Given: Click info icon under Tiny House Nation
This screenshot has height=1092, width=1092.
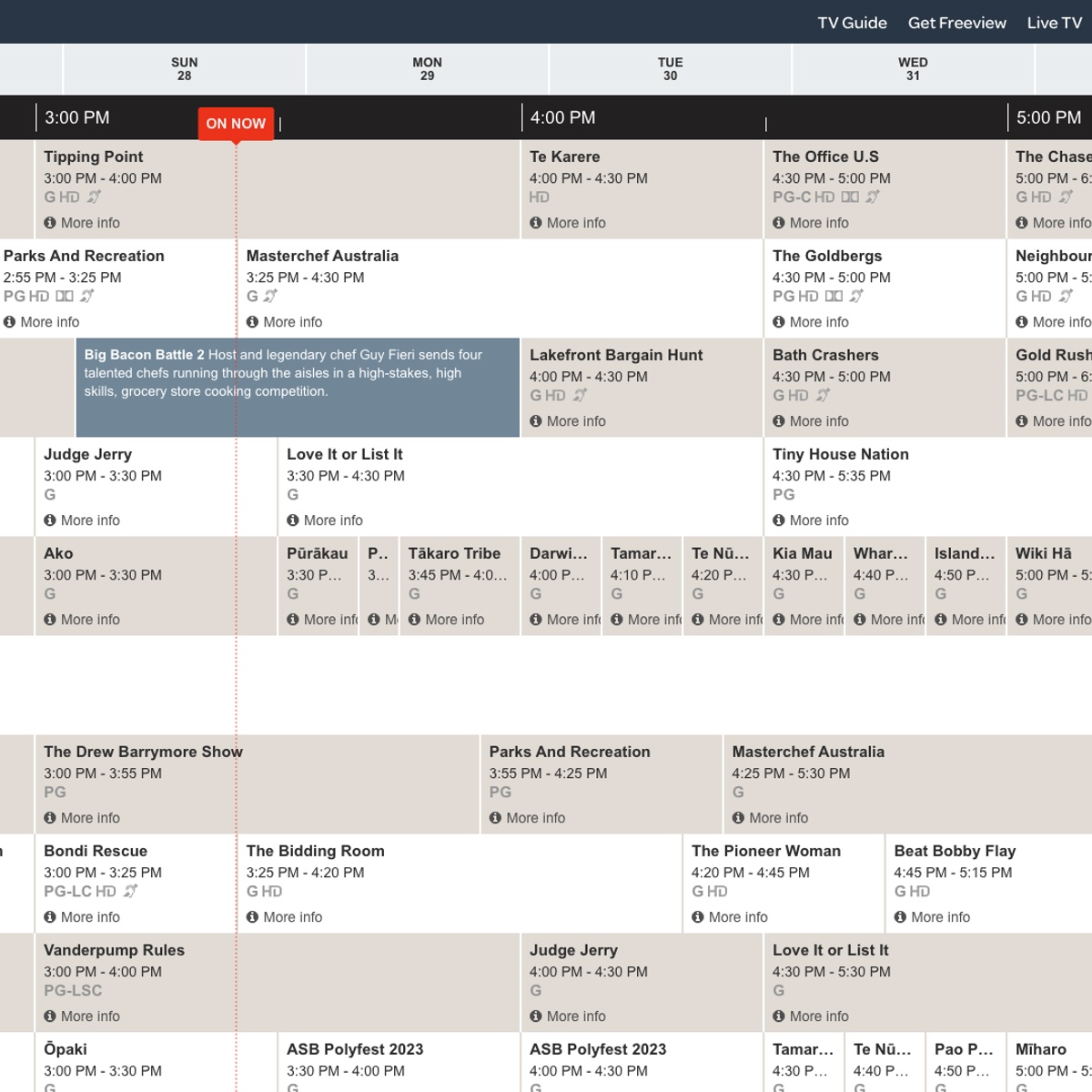Looking at the screenshot, I should pyautogui.click(x=779, y=521).
